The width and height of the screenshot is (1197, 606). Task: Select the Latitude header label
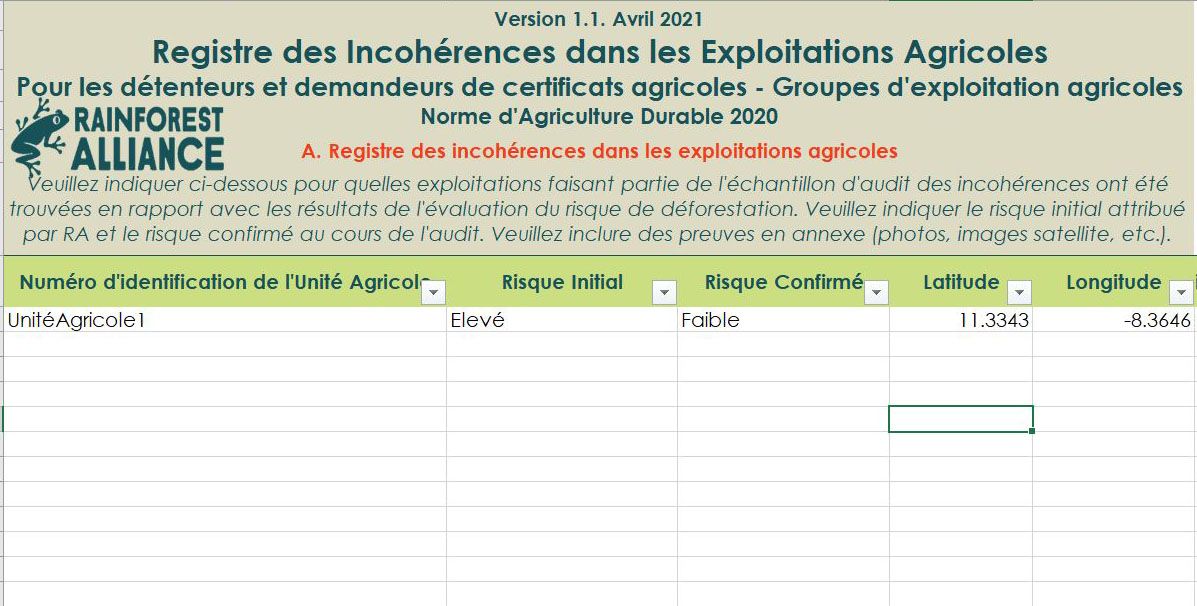coord(960,282)
